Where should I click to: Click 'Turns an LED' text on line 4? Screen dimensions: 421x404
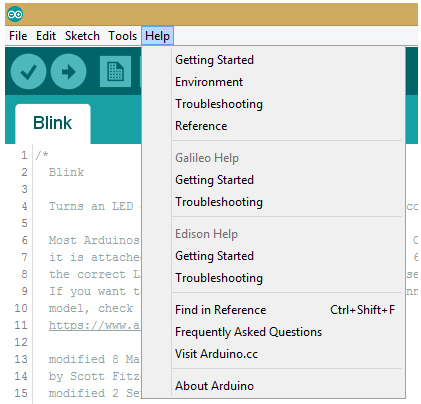(x=91, y=206)
